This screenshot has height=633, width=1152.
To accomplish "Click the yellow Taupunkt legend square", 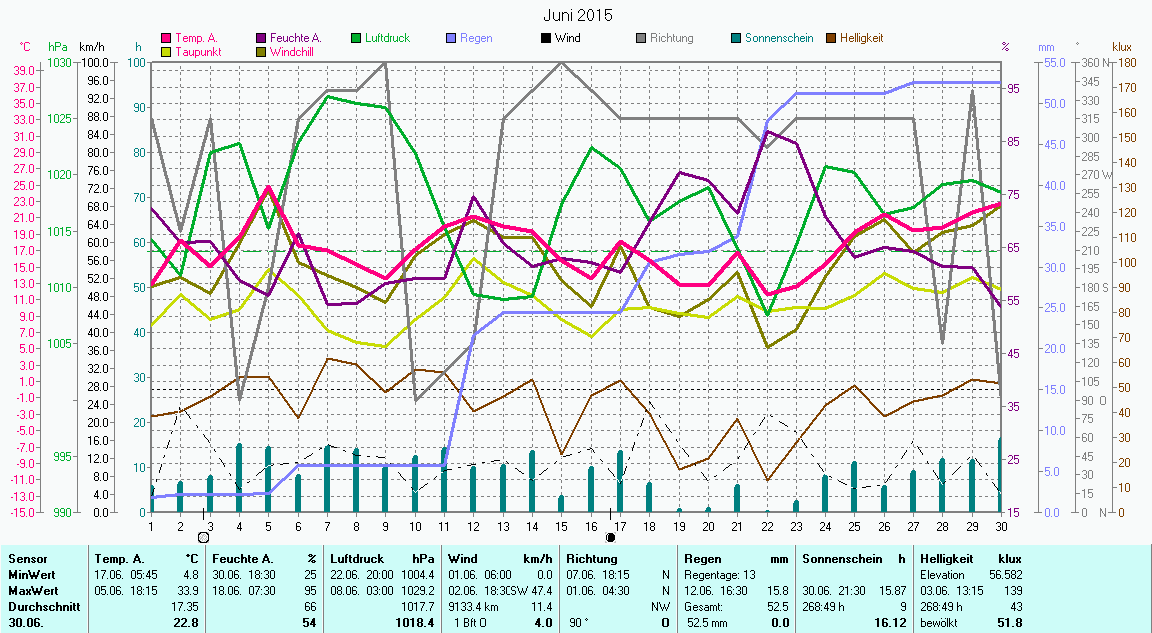I will click(166, 52).
